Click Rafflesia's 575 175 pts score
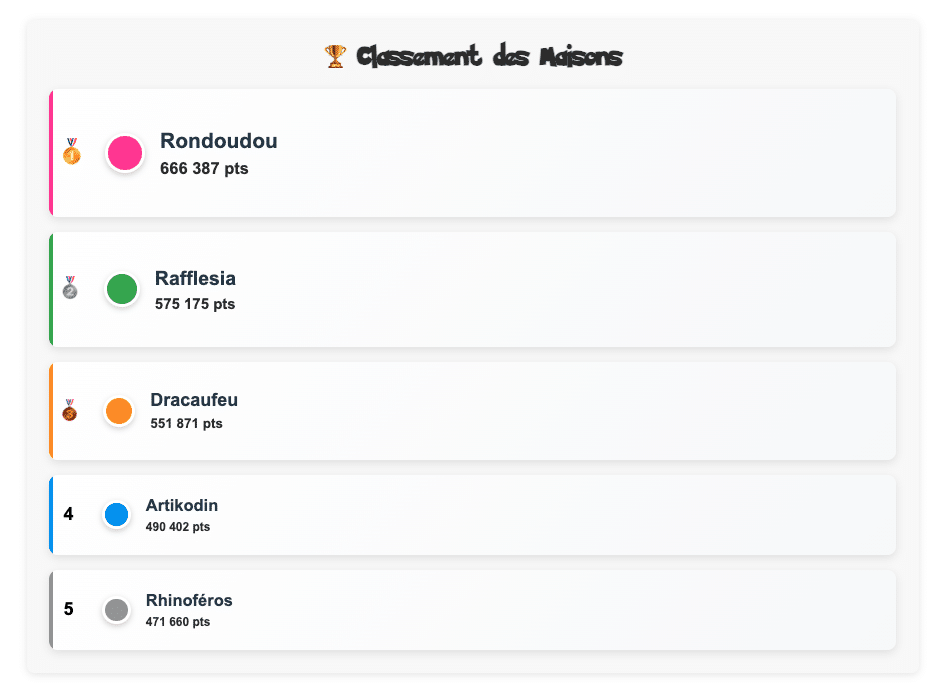The width and height of the screenshot is (940, 696). click(x=195, y=303)
